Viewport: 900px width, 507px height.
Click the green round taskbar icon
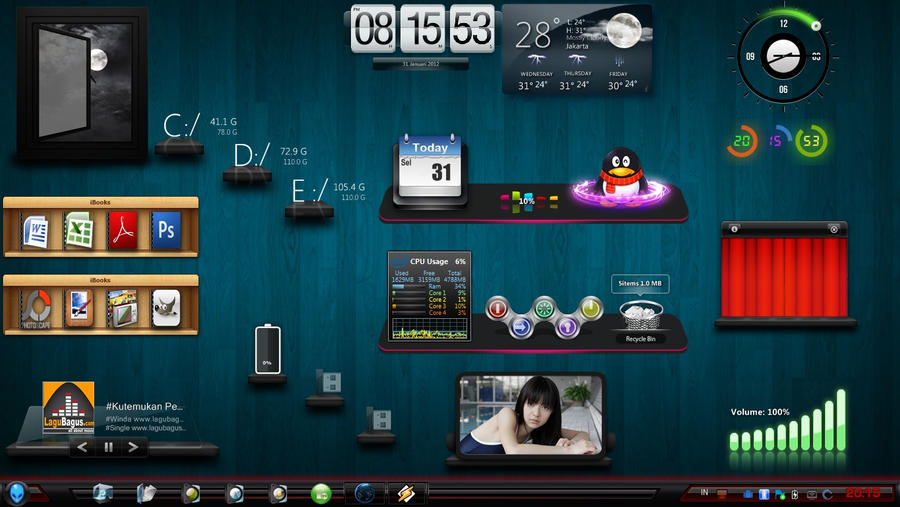pos(321,493)
